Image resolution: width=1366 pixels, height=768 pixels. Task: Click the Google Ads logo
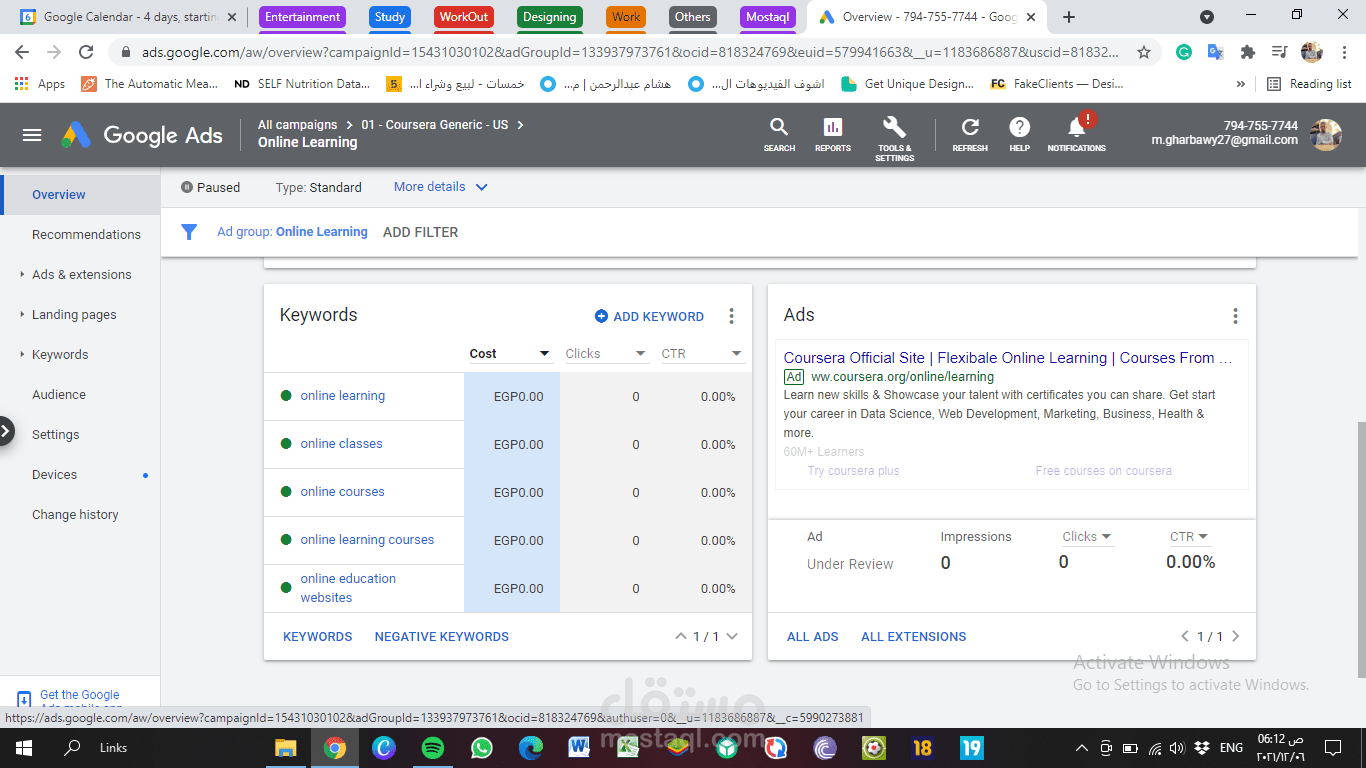pyautogui.click(x=142, y=135)
